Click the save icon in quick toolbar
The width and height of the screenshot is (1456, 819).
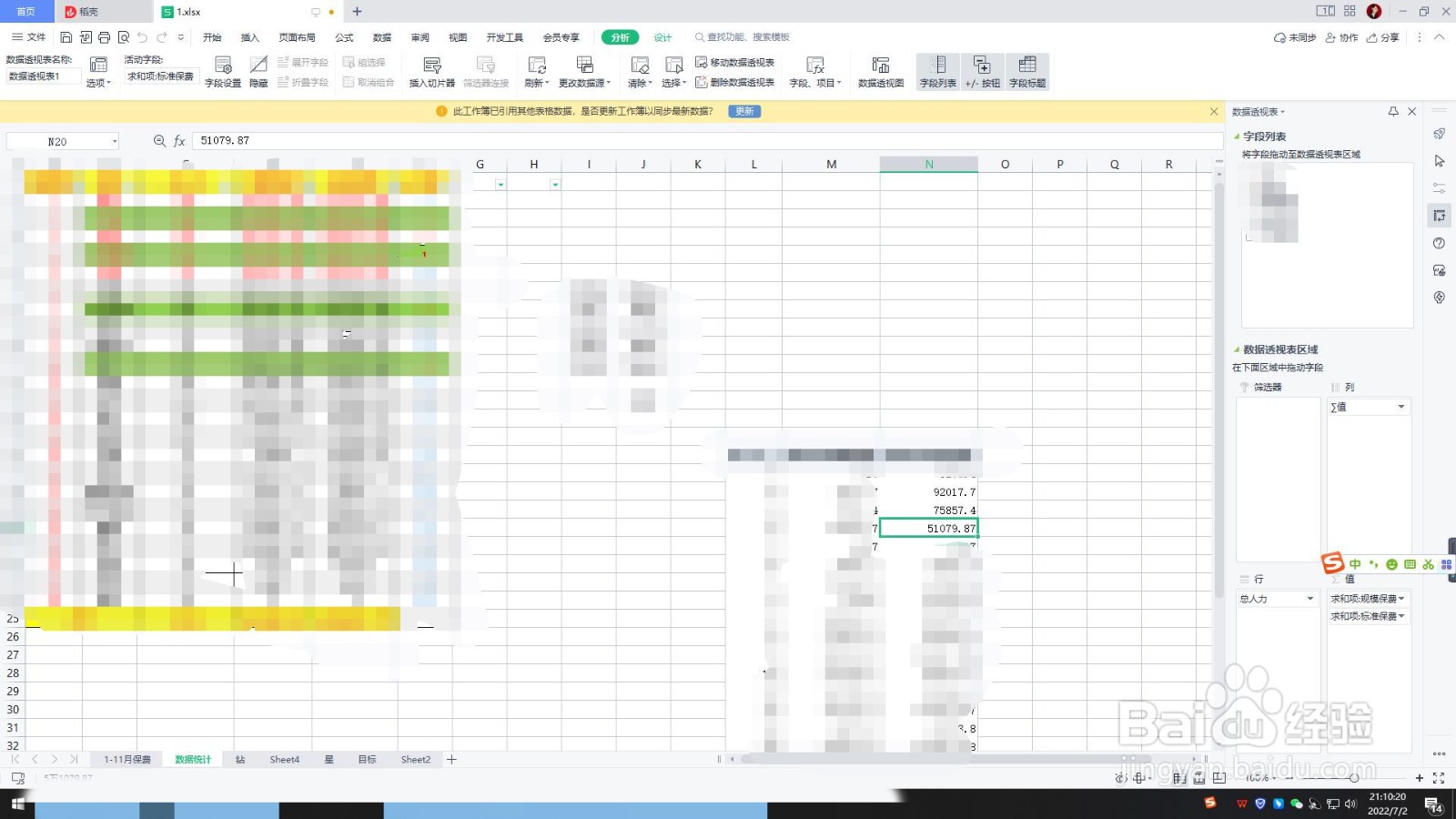(x=66, y=37)
